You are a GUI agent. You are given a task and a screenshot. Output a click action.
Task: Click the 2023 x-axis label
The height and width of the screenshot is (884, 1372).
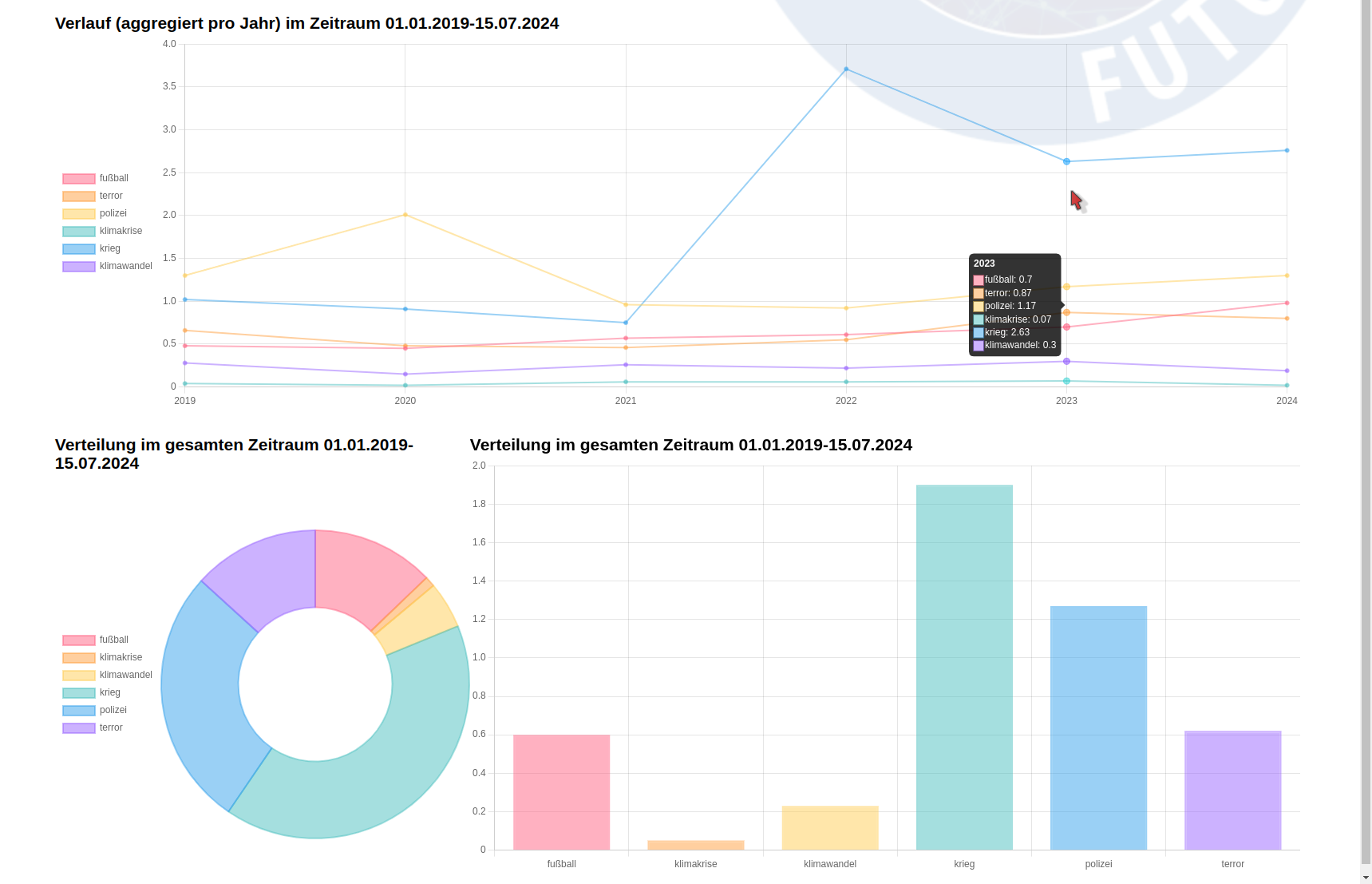click(x=1066, y=401)
